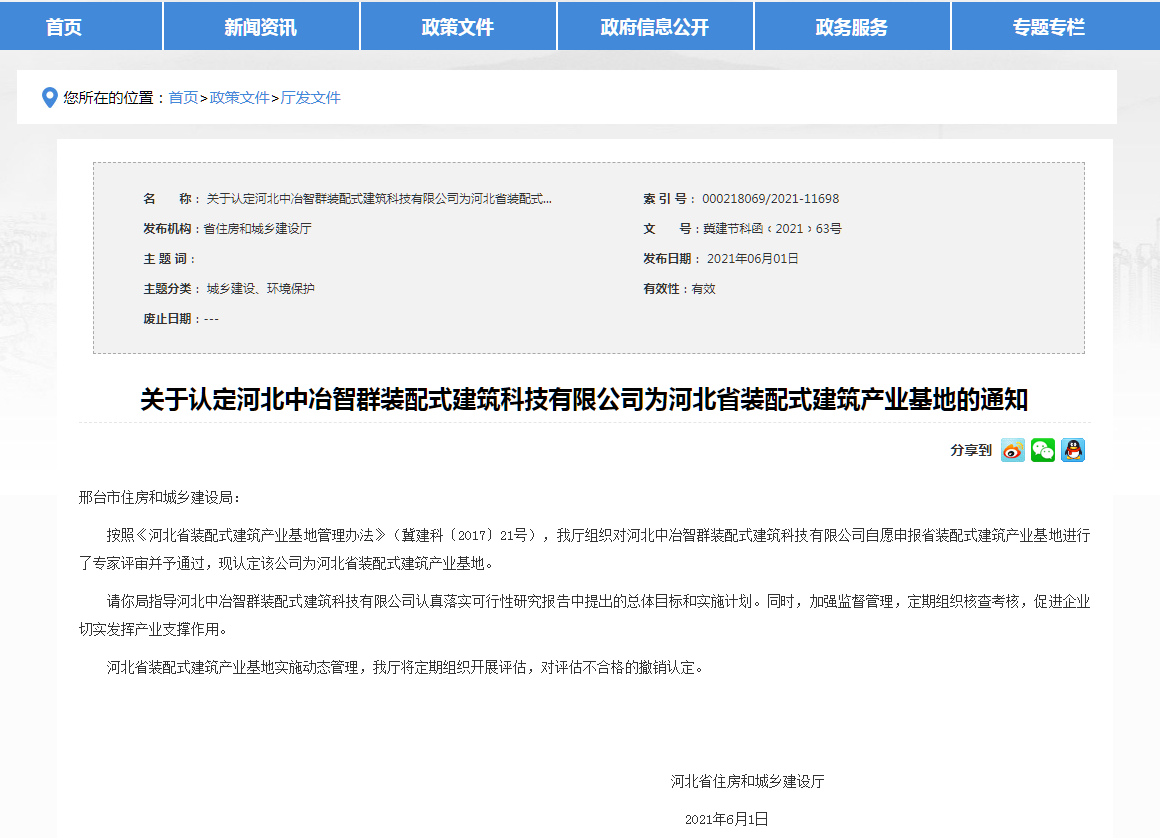Click the blue location pin icon
The width and height of the screenshot is (1160, 838).
(x=49, y=98)
